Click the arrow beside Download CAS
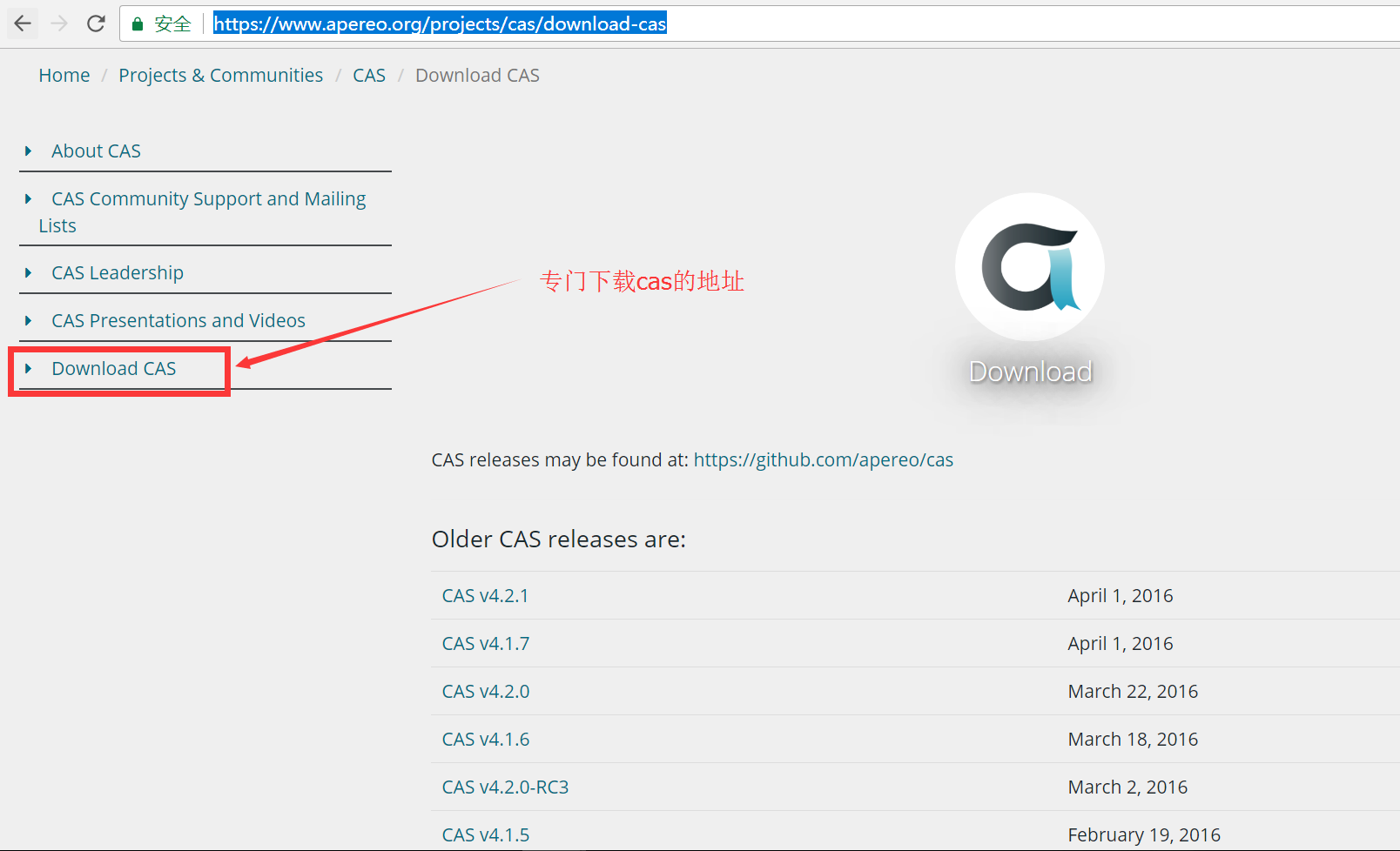 pyautogui.click(x=29, y=369)
